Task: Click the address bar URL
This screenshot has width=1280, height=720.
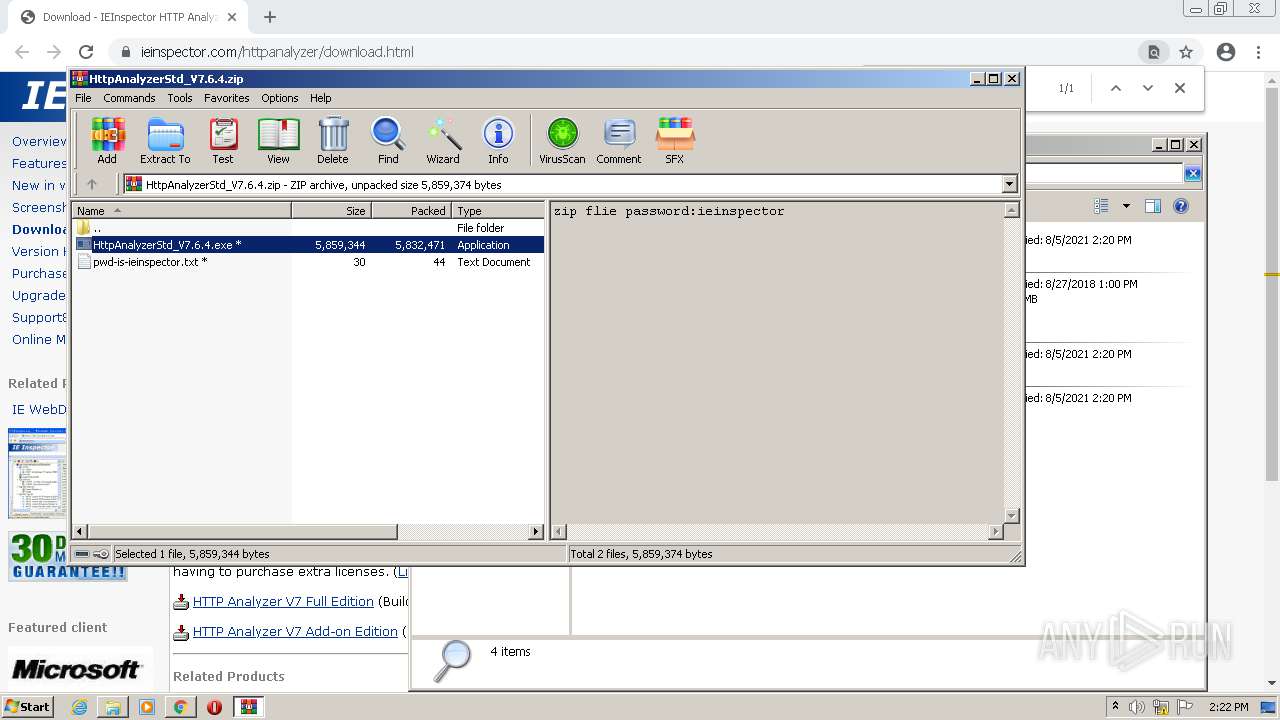Action: pyautogui.click(x=277, y=52)
